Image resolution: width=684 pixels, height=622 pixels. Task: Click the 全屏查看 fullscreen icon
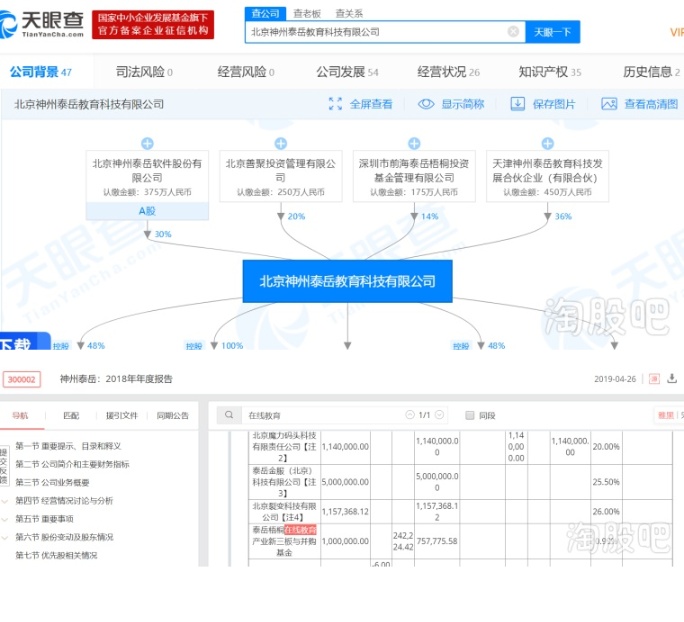point(335,104)
